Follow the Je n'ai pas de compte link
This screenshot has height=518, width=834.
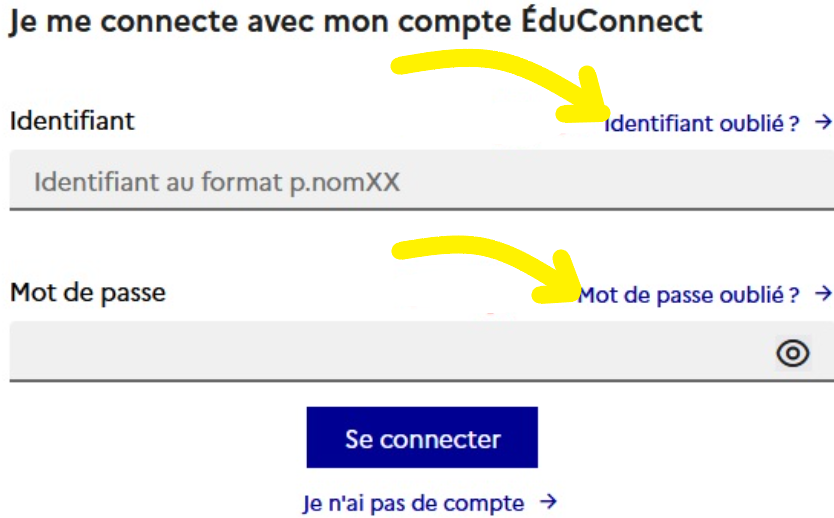[413, 503]
